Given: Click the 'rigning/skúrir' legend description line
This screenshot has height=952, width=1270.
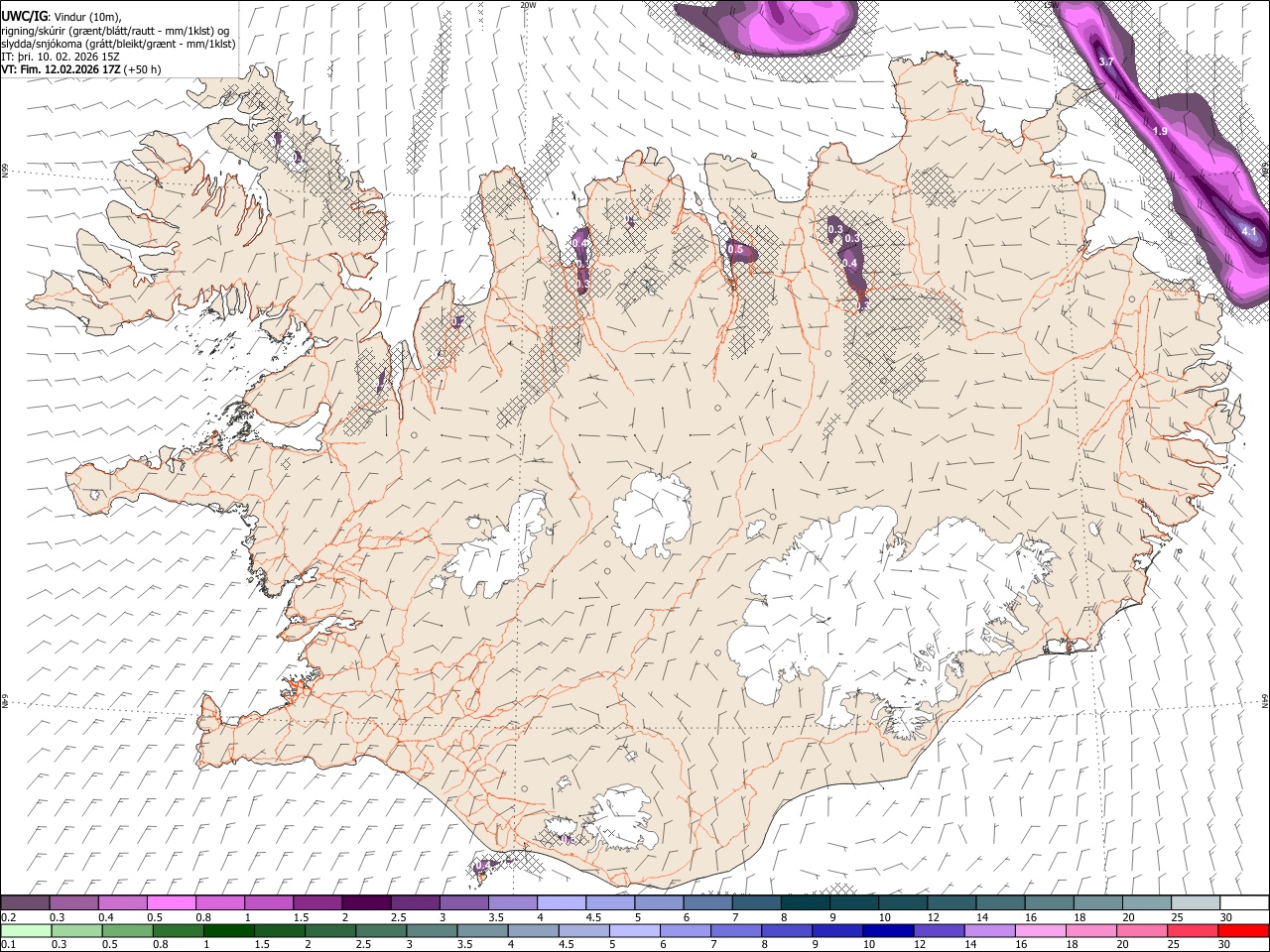Looking at the screenshot, I should [116, 29].
